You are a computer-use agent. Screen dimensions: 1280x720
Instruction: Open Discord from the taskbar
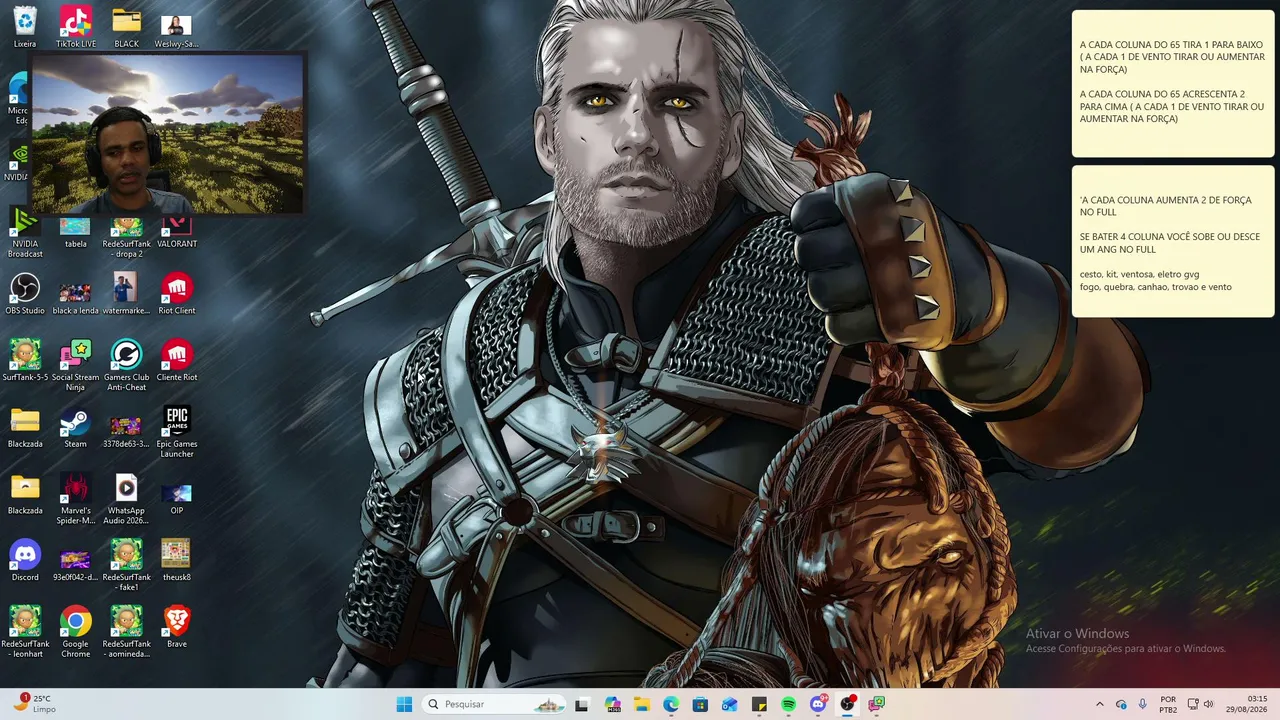tap(818, 704)
